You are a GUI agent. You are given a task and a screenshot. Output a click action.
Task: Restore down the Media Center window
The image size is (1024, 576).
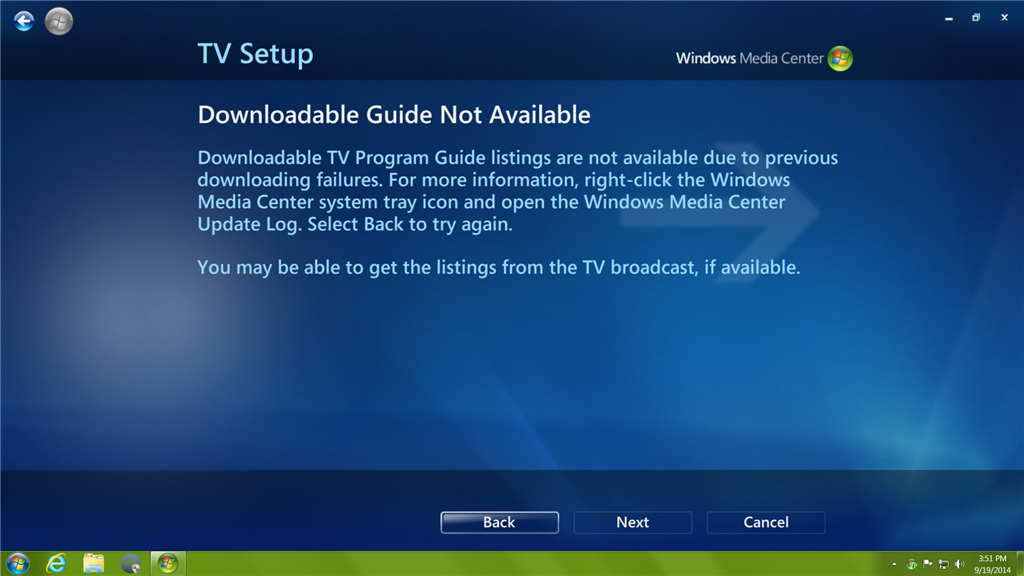click(976, 18)
